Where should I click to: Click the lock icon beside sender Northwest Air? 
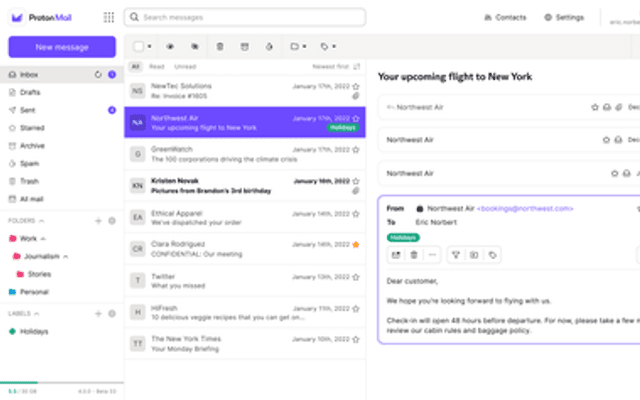coord(420,209)
